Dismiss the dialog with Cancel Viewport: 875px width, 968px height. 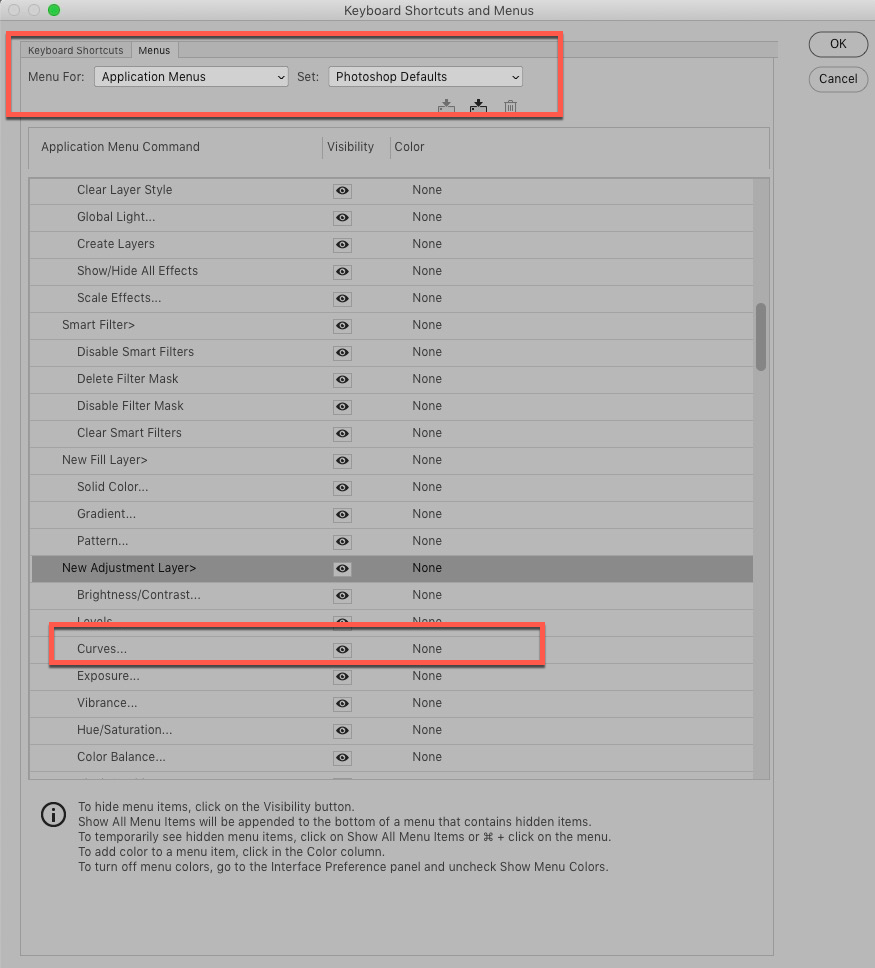tap(837, 79)
